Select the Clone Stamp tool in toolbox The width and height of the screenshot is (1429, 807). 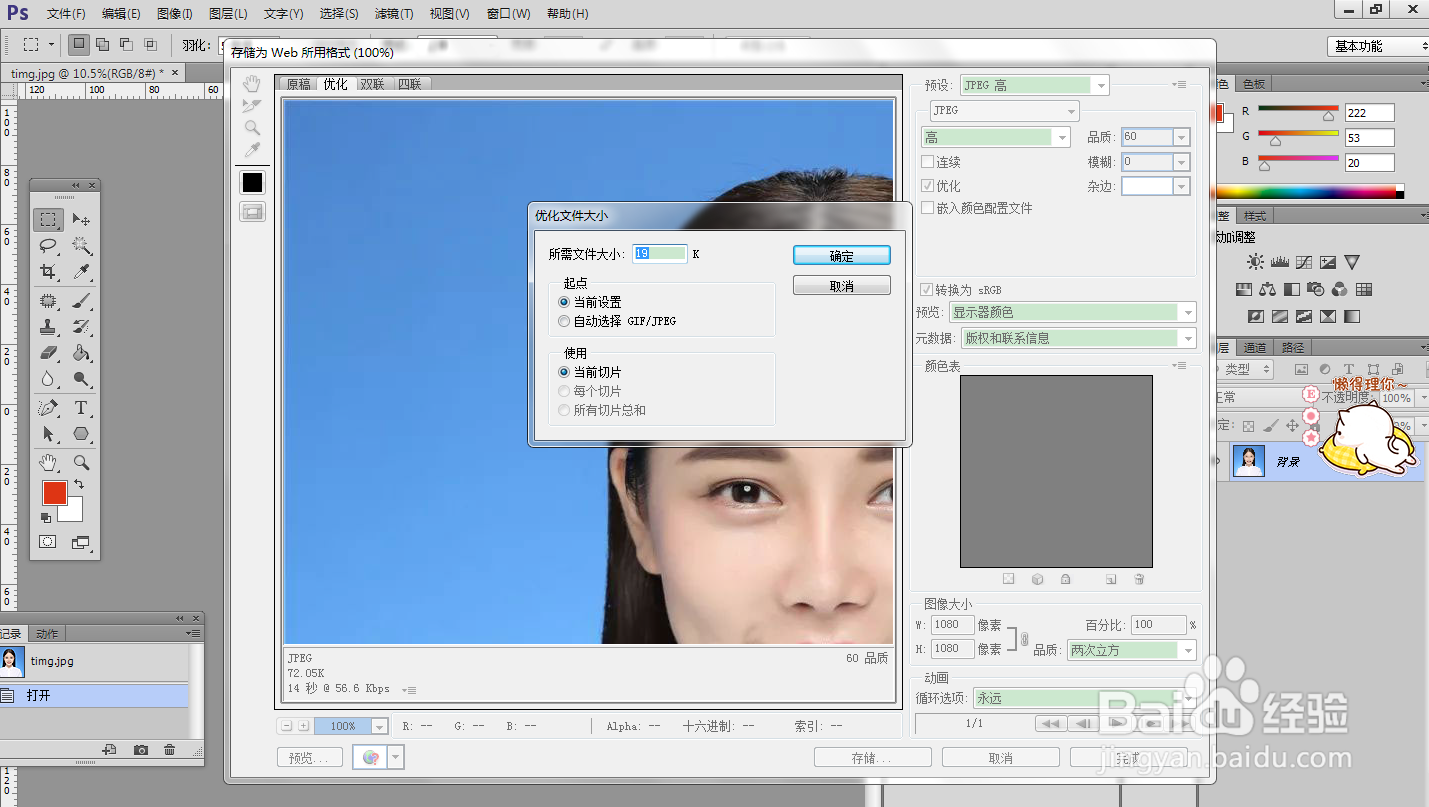(48, 327)
